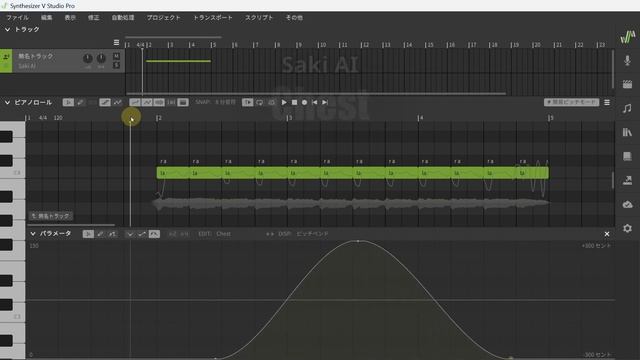Select the parameter panel pointer tool

tap(88, 234)
